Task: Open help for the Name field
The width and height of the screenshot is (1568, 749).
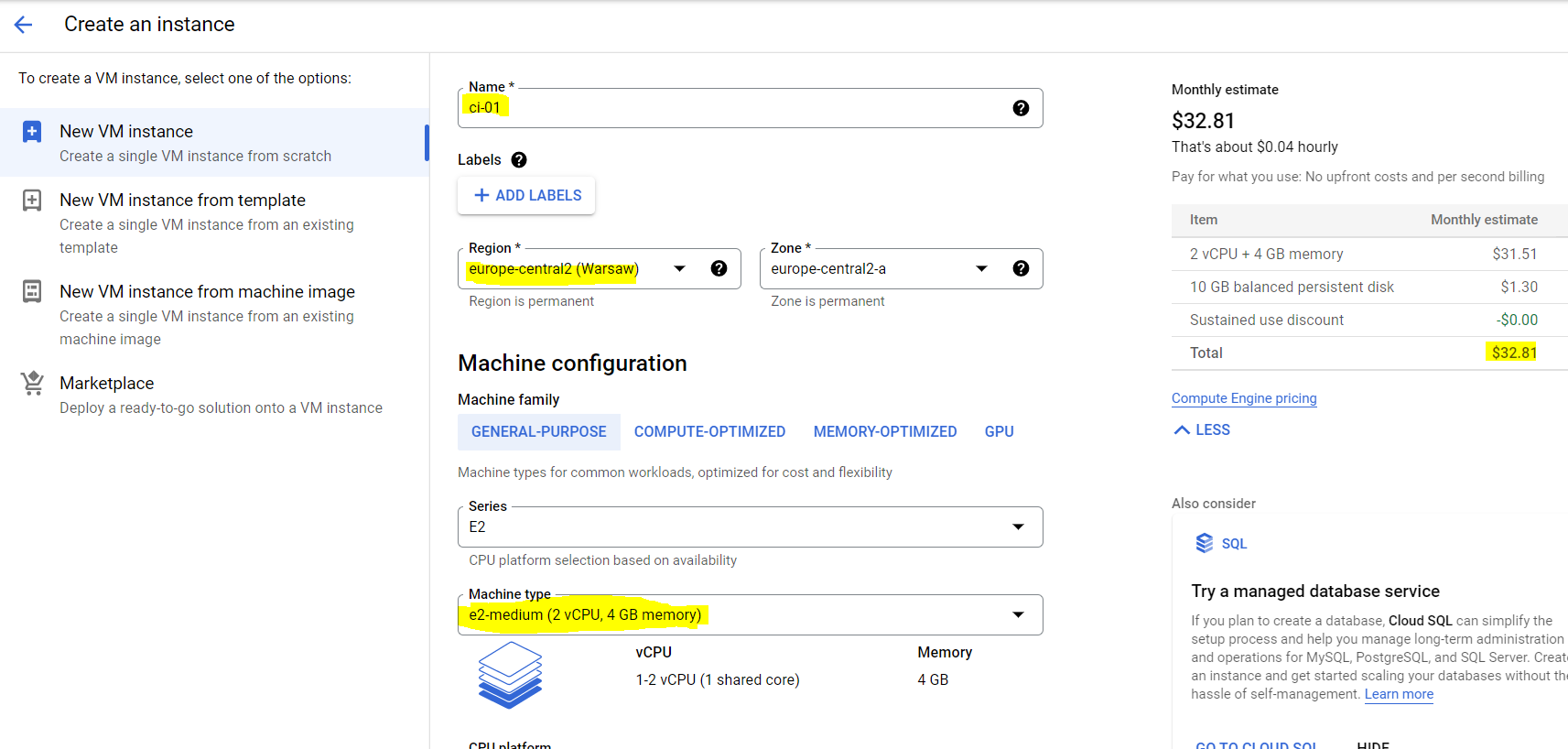Action: click(1021, 108)
